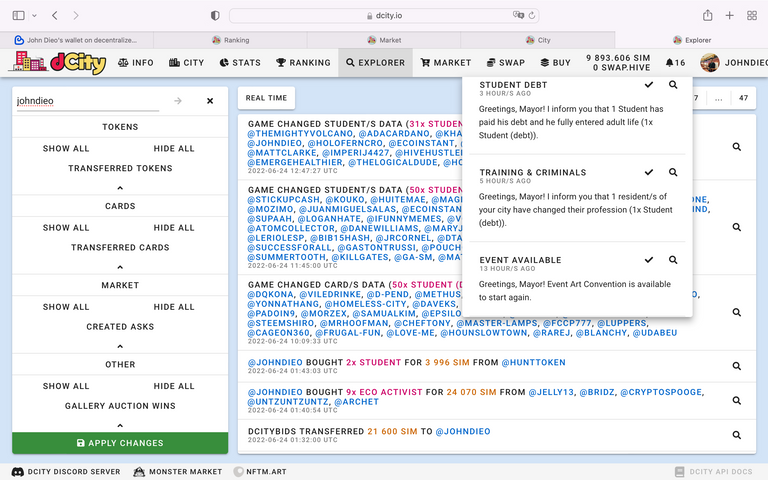This screenshot has height=480, width=768.
Task: Toggle CREATED ASKS filter
Action: click(x=120, y=327)
